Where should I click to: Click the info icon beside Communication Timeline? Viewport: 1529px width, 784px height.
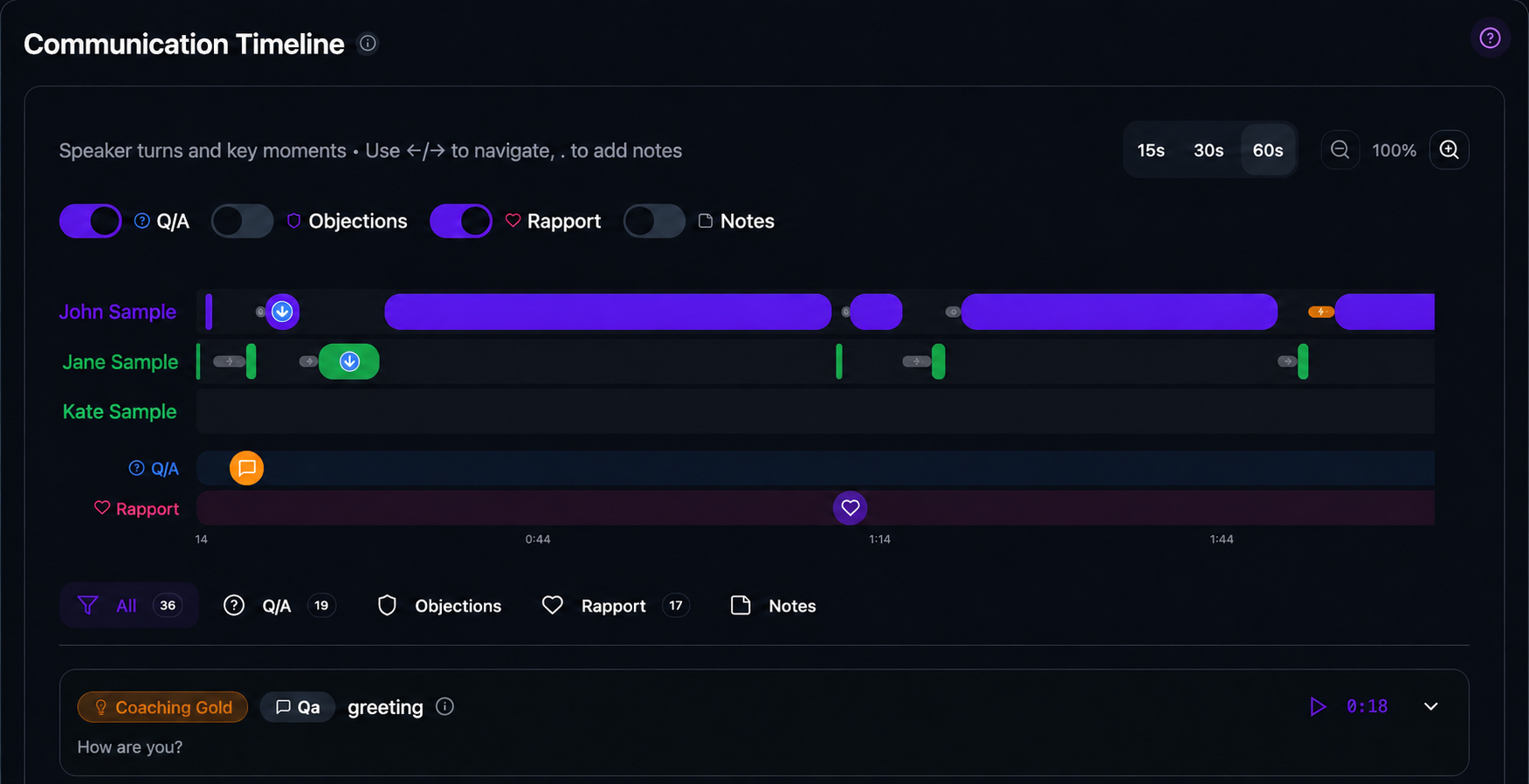point(368,44)
